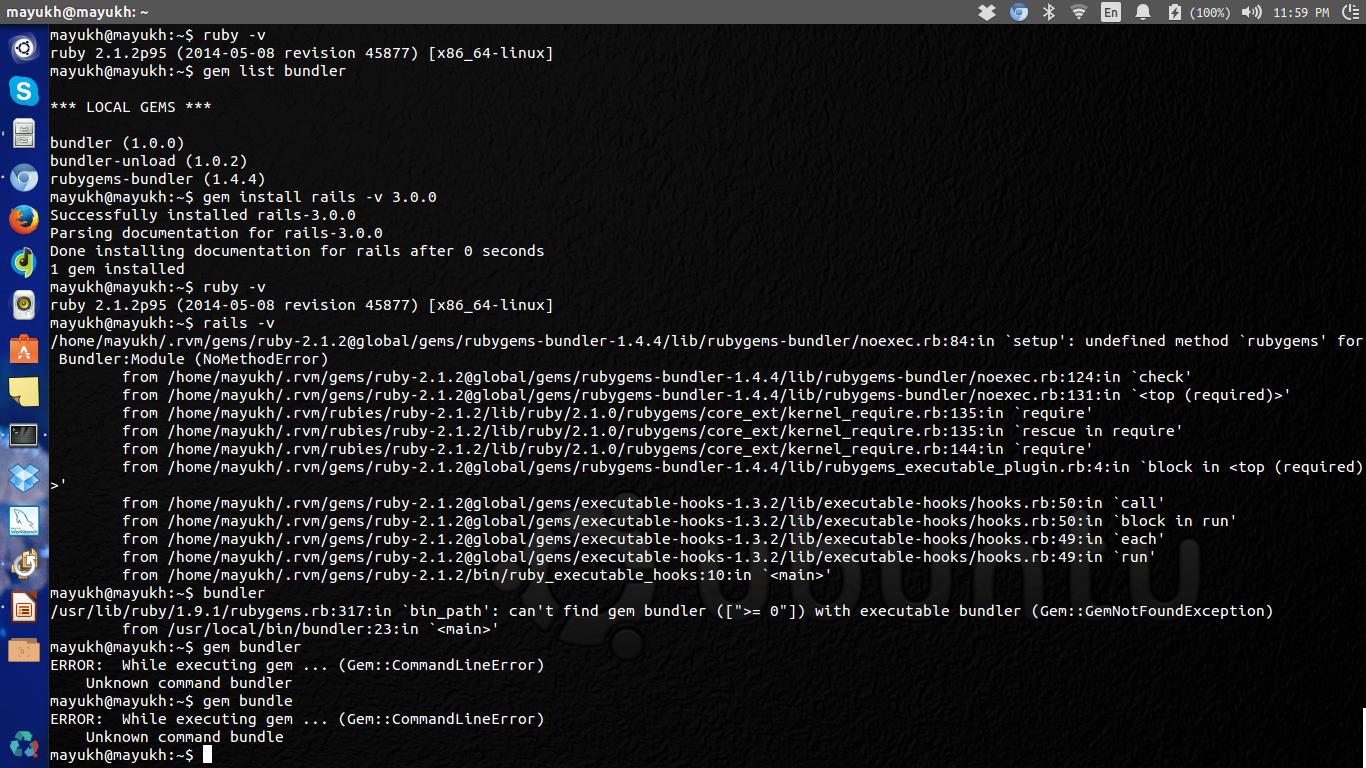Click 'Bundler:Module (NoMethodError)' text
This screenshot has width=1366, height=768.
(194, 359)
